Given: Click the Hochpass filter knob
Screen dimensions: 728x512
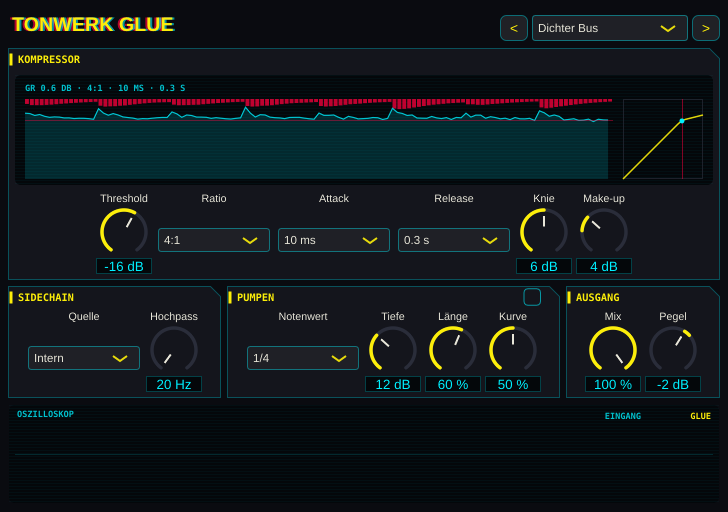Looking at the screenshot, I should click(174, 349).
